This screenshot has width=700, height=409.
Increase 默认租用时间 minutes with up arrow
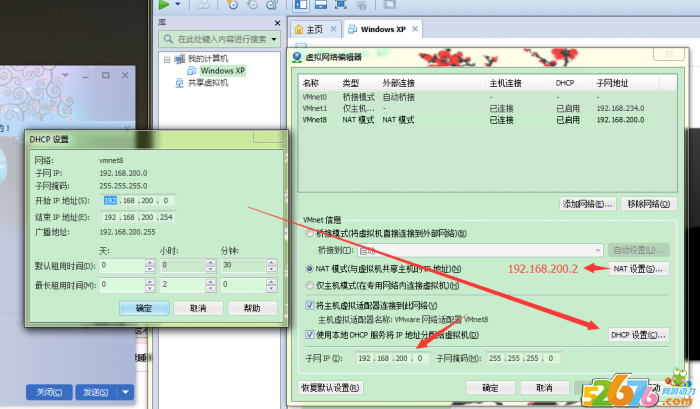tap(271, 263)
